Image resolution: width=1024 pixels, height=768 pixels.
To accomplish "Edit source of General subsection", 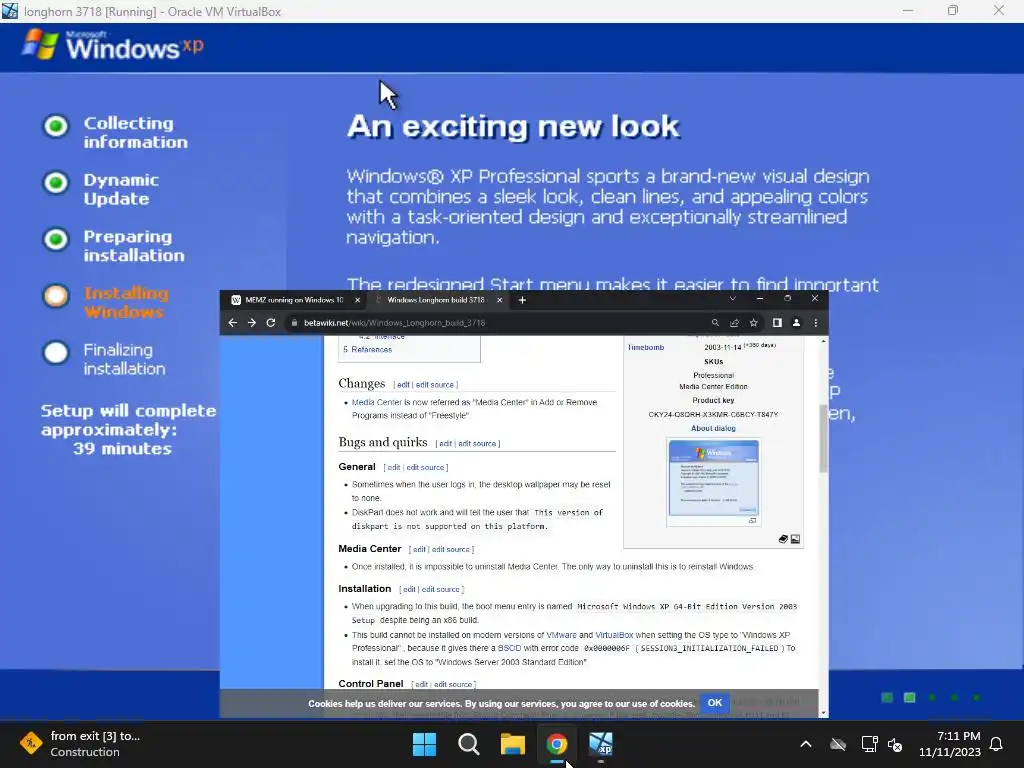I will click(425, 468).
